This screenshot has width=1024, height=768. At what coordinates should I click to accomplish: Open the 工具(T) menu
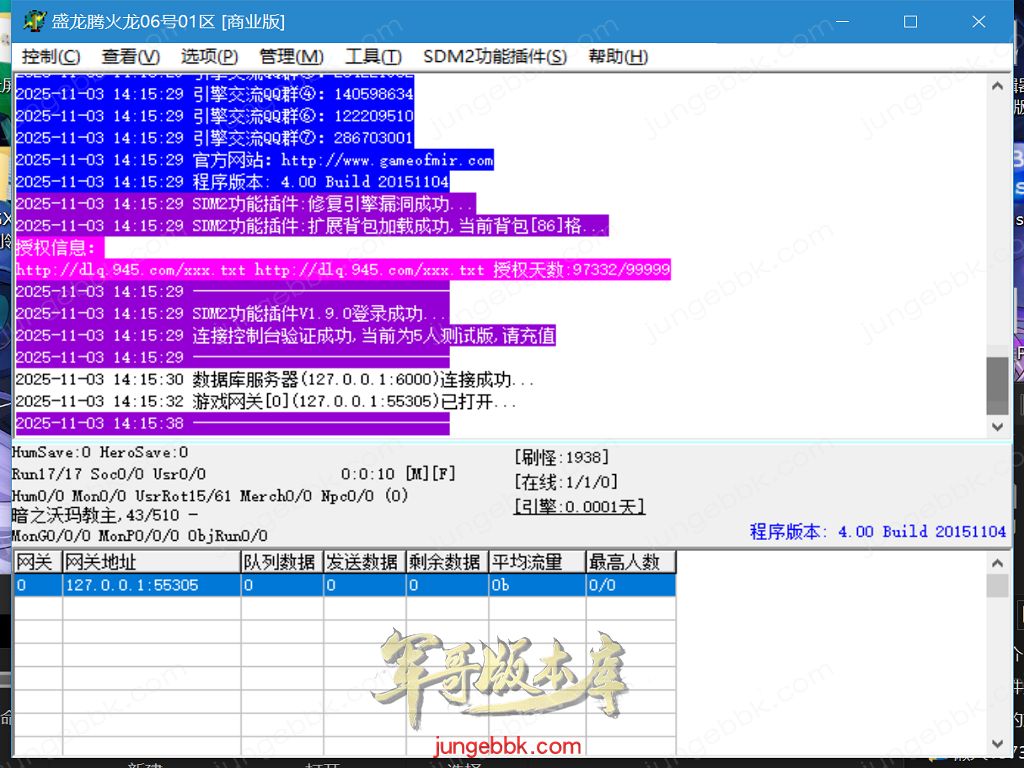click(373, 57)
